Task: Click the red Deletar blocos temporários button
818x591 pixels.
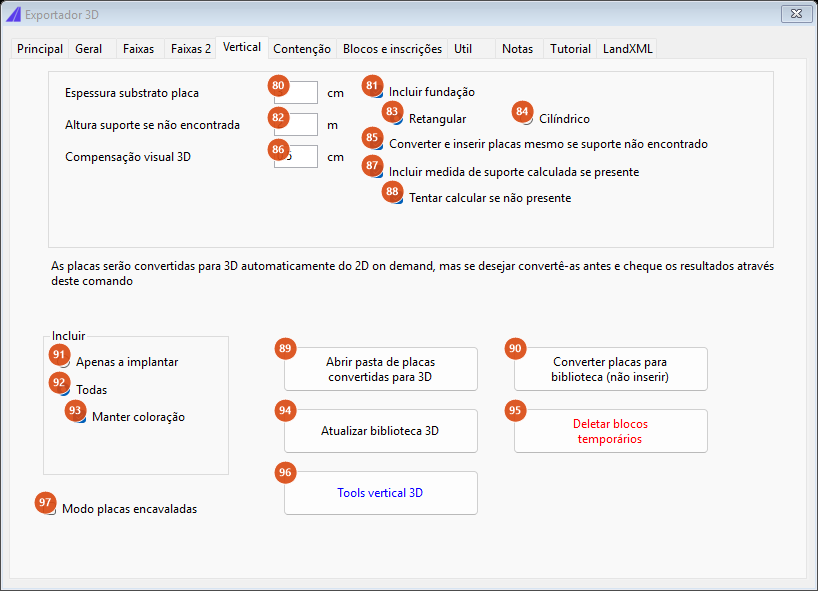Action: point(611,431)
